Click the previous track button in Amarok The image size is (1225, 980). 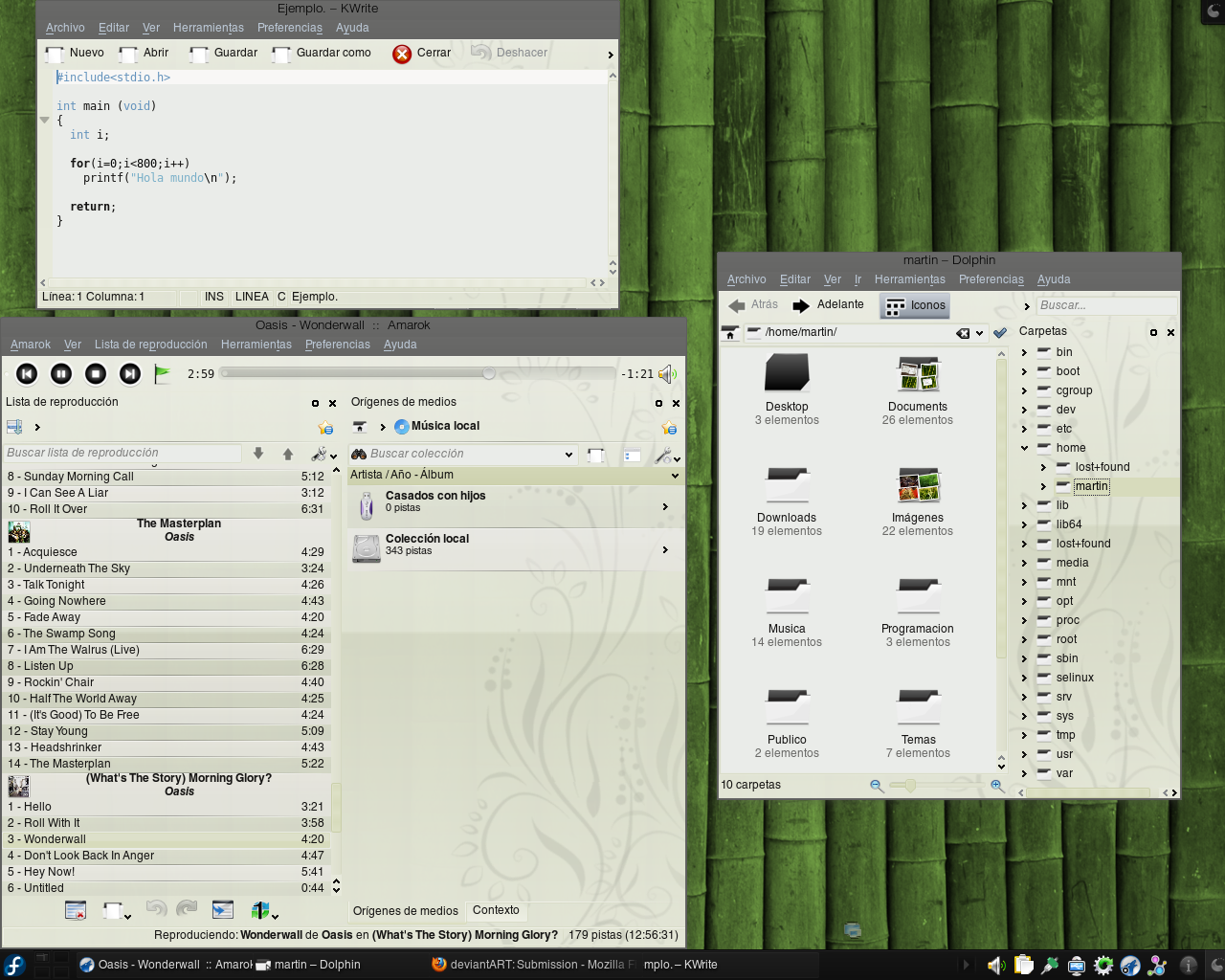(x=27, y=374)
